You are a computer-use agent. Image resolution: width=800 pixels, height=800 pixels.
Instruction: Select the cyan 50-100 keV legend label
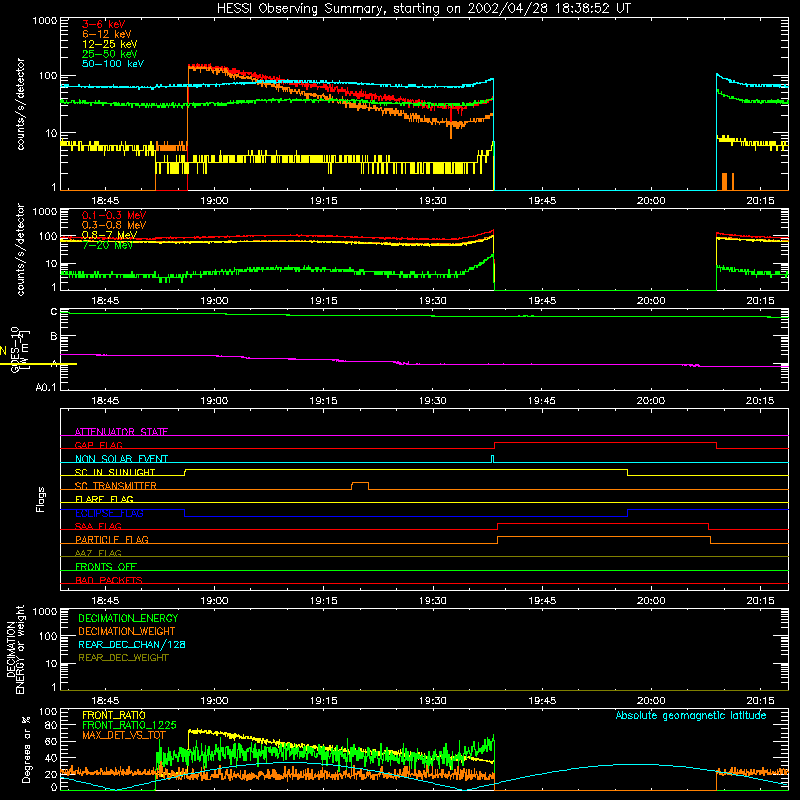[x=113, y=64]
